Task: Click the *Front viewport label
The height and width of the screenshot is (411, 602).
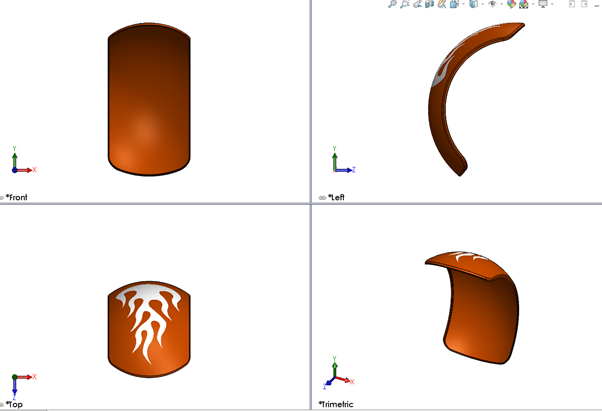Action: (18, 198)
